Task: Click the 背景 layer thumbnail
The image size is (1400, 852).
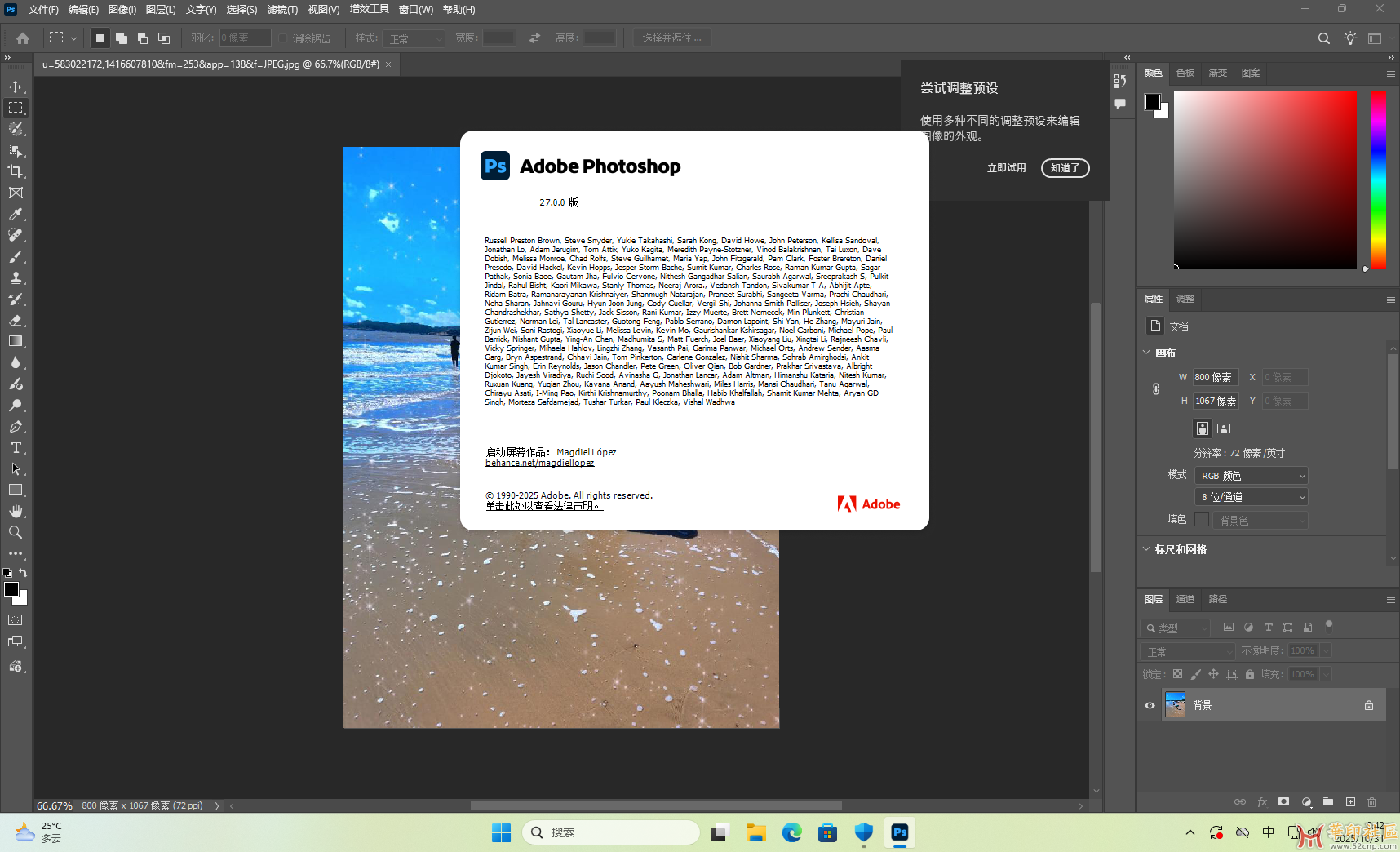Action: [1175, 704]
